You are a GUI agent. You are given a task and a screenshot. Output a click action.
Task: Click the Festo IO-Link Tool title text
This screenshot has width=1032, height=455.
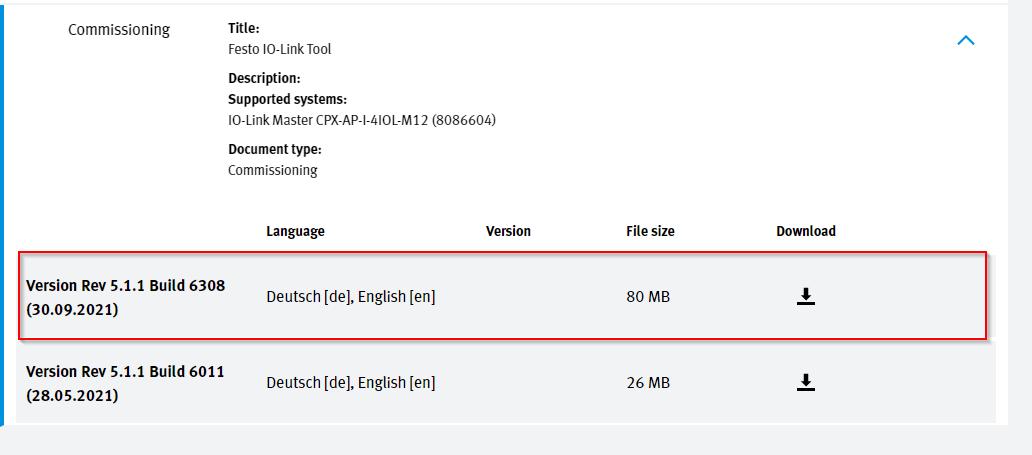coord(280,49)
